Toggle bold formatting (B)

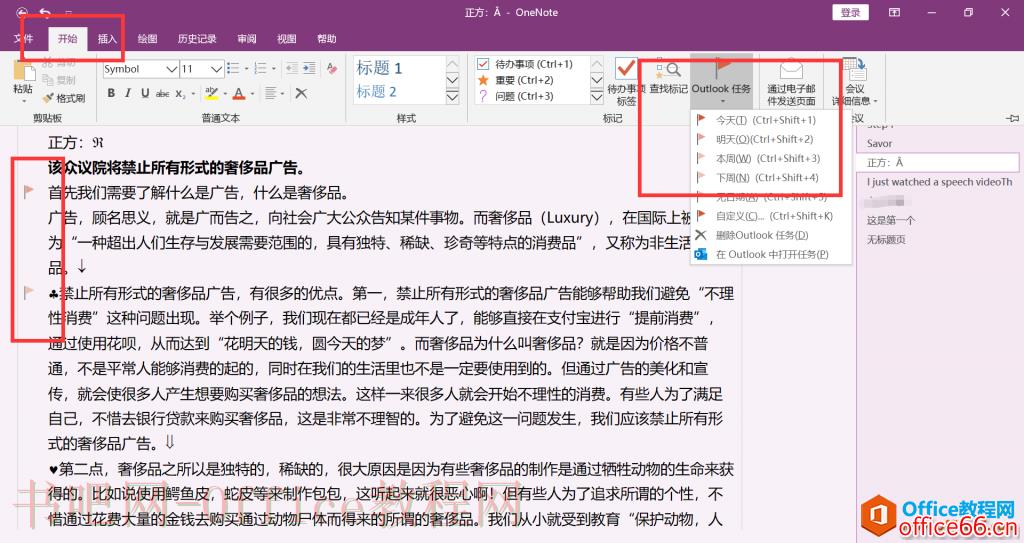coord(111,93)
